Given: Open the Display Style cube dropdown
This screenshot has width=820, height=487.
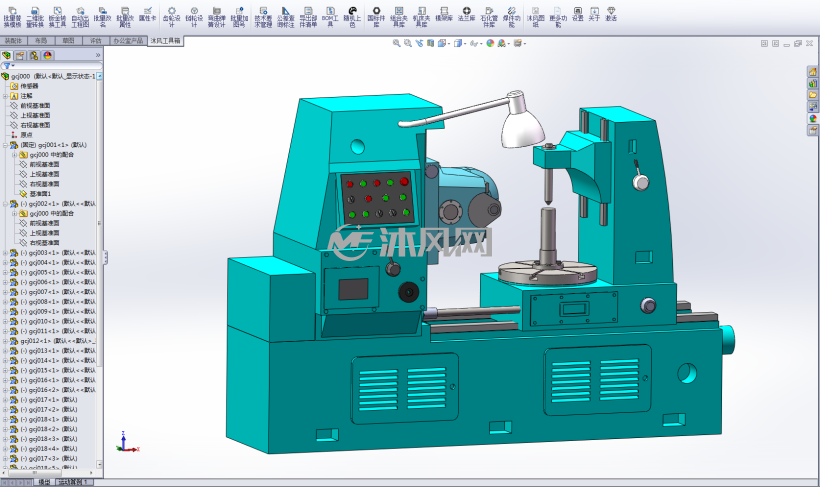Looking at the screenshot, I should (460, 43).
